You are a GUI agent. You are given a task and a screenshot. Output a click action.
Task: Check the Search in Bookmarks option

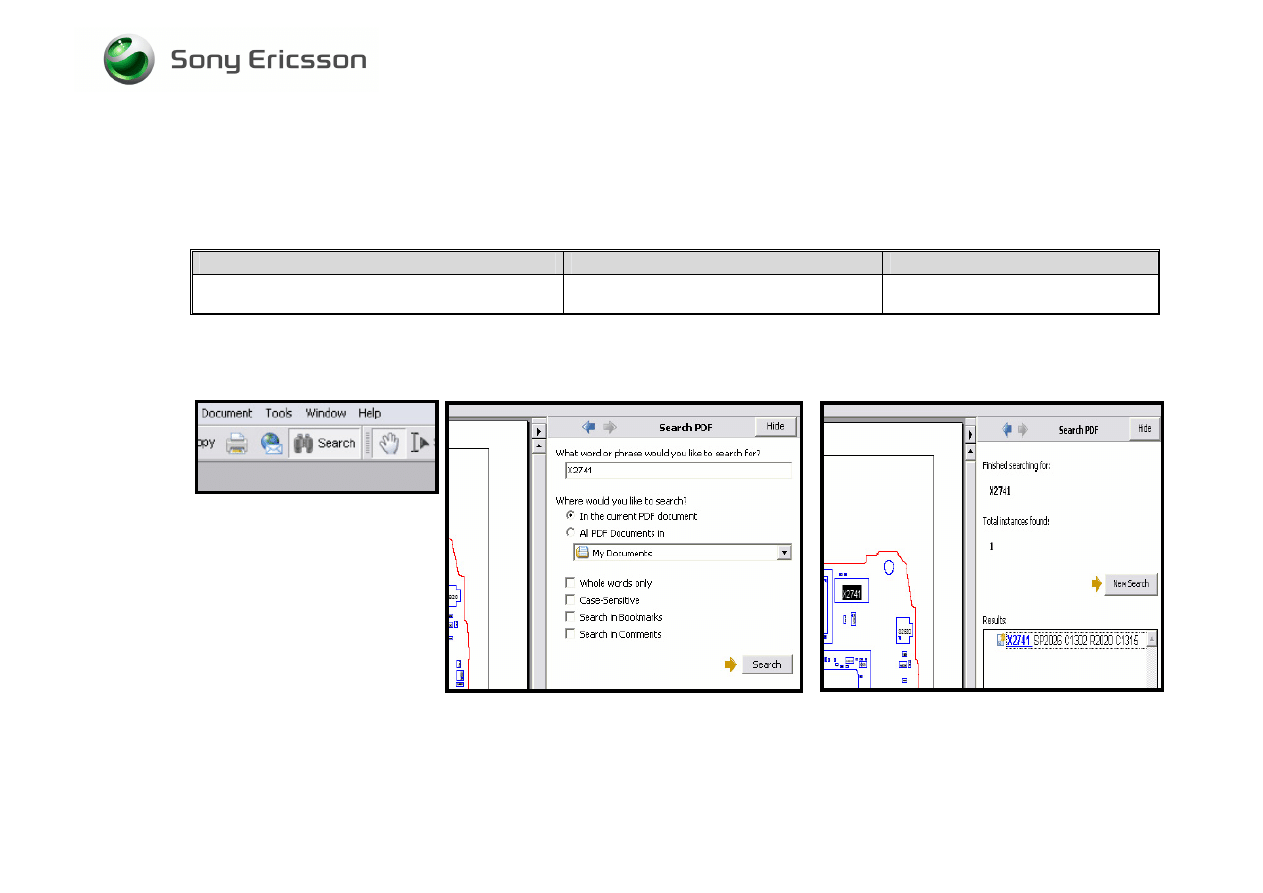click(x=570, y=617)
